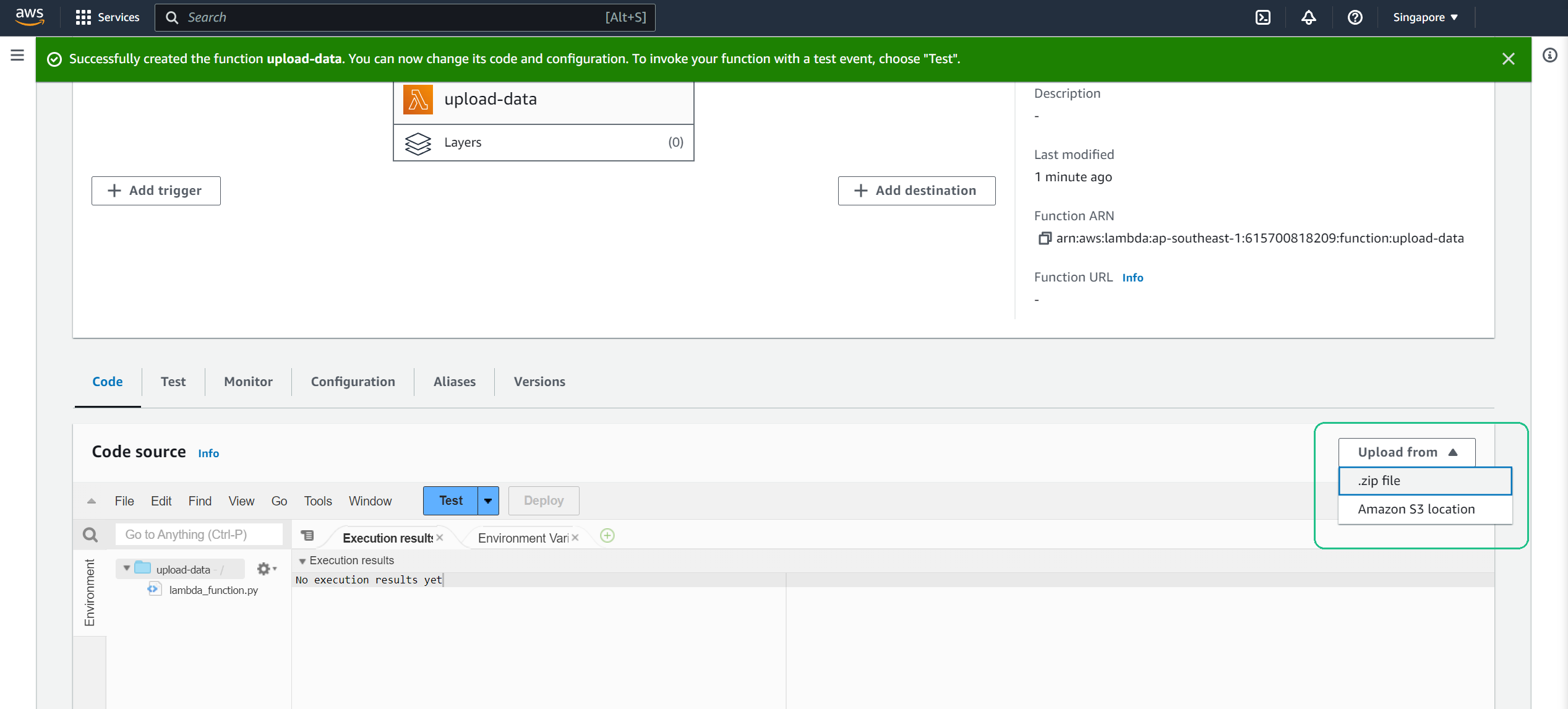Switch to the Monitor tab
1568x709 pixels.
[x=248, y=382]
